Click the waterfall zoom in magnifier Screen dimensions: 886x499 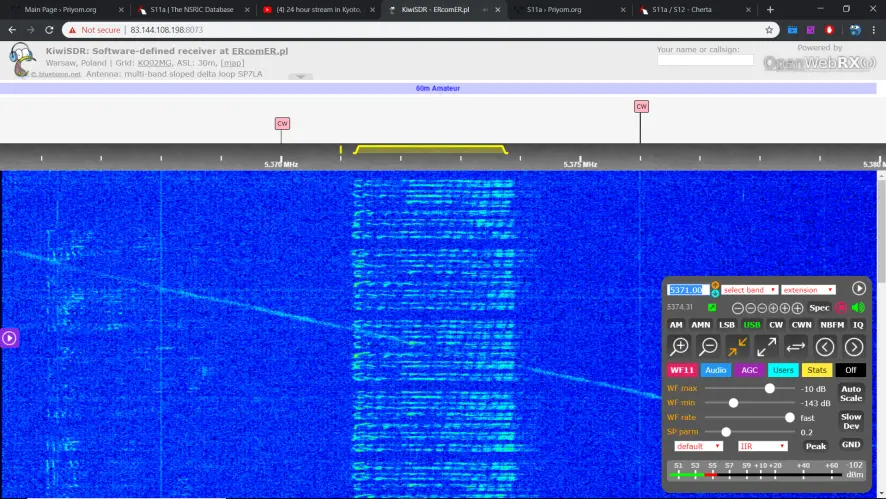click(x=679, y=347)
